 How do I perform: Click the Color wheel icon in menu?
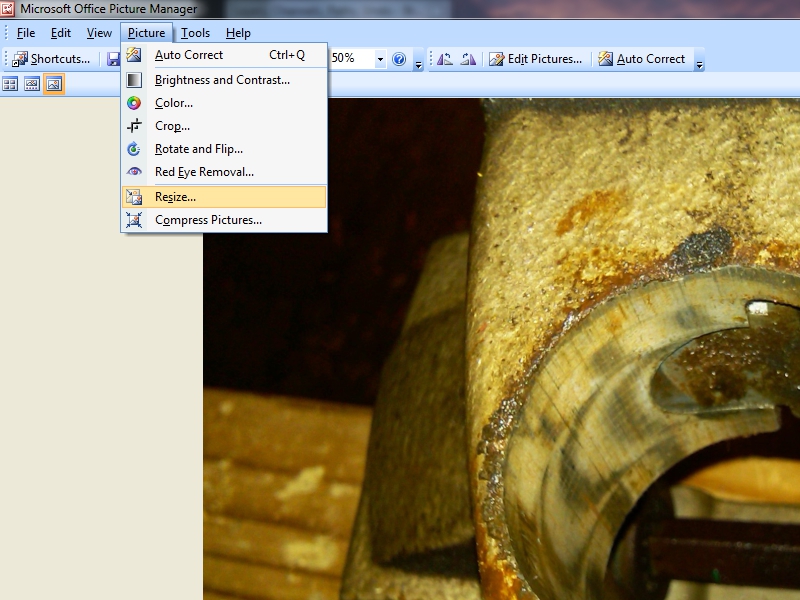point(134,103)
